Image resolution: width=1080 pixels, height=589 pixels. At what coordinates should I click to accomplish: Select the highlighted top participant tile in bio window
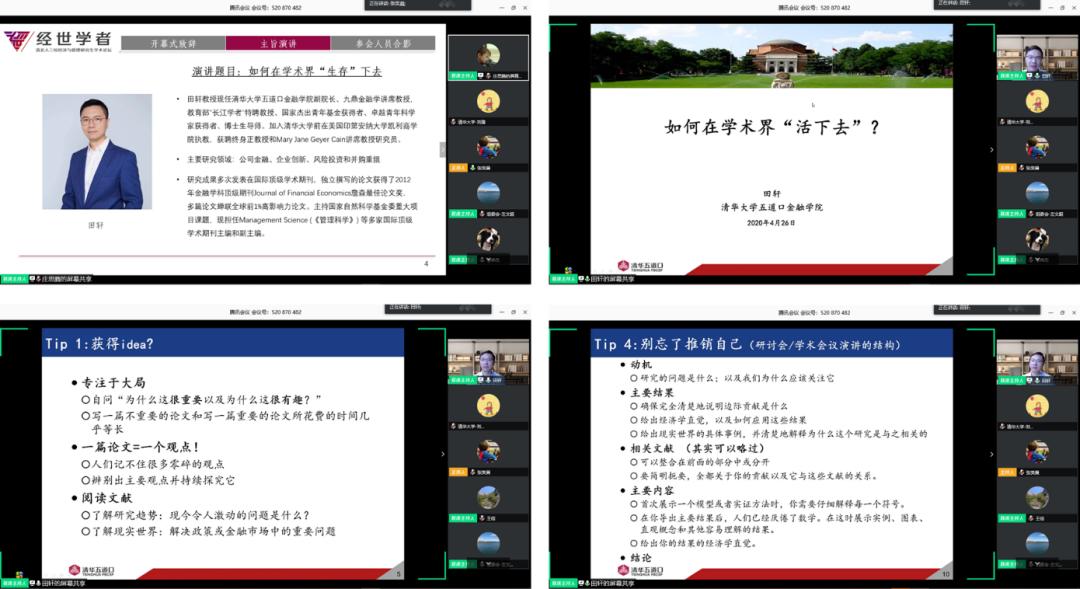488,58
